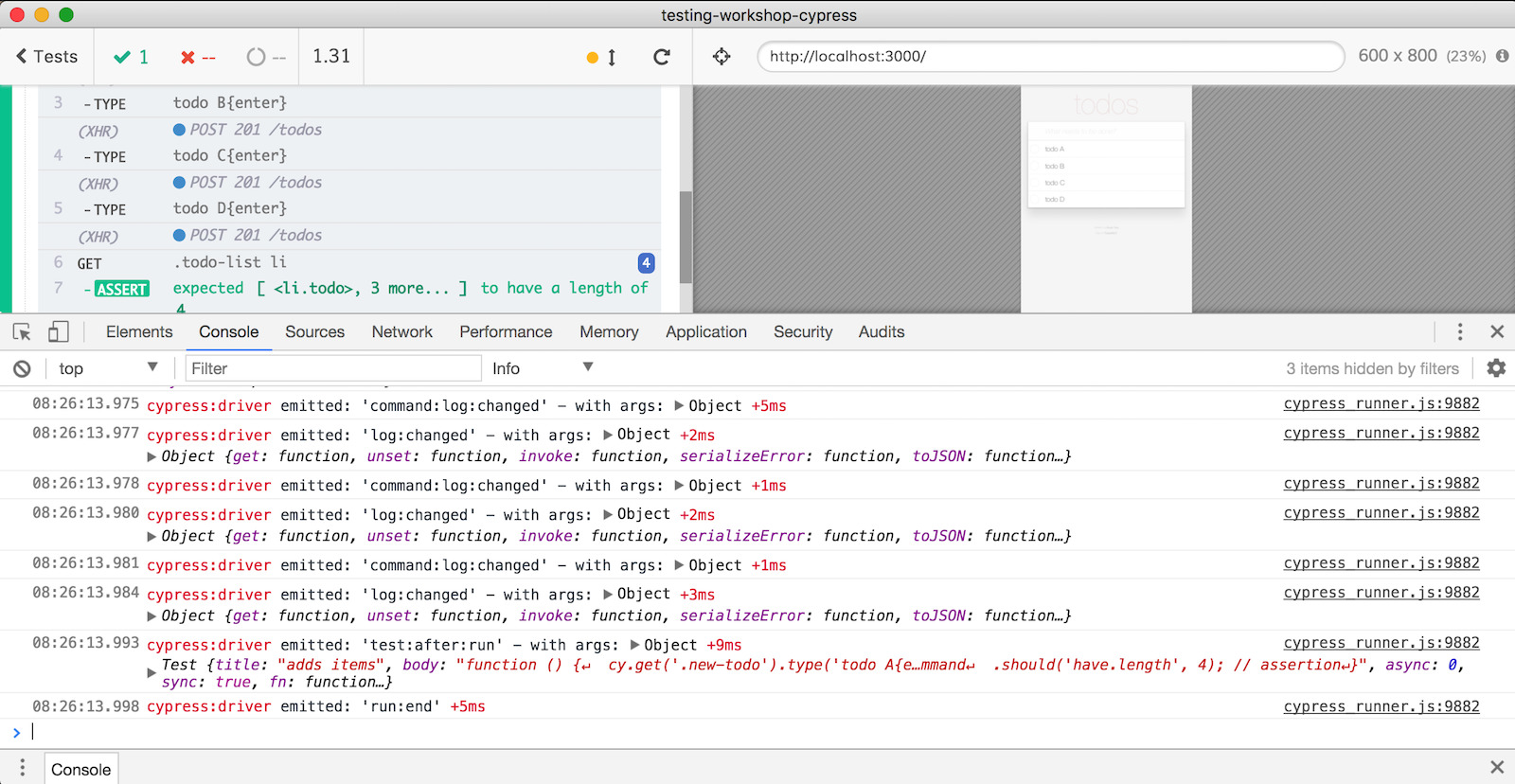Click the viewport info icon
Screen dimensions: 1515x784
[1502, 56]
